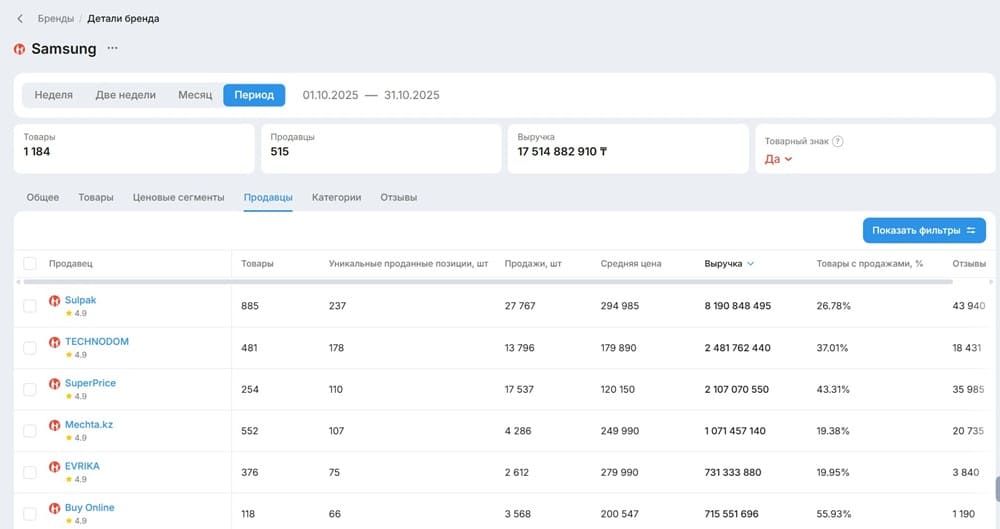Open the EVRIKA seller link
Image resolution: width=1000 pixels, height=529 pixels.
82,466
